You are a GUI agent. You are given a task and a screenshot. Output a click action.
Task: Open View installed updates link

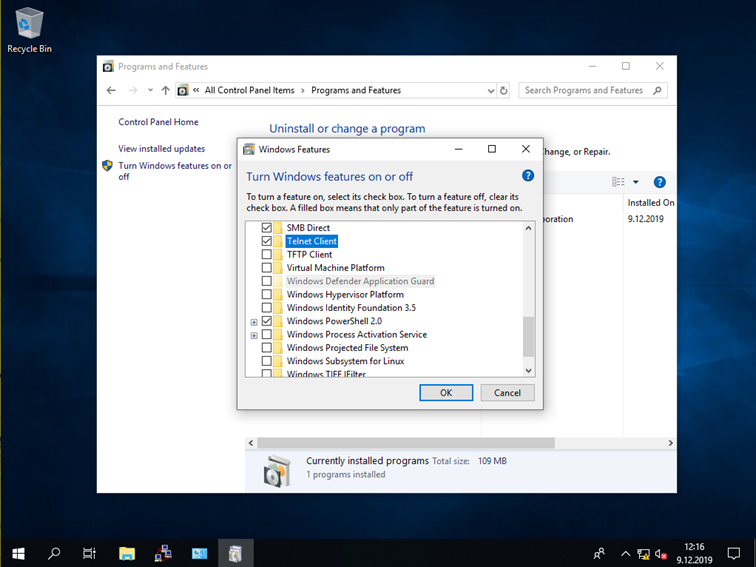point(162,148)
